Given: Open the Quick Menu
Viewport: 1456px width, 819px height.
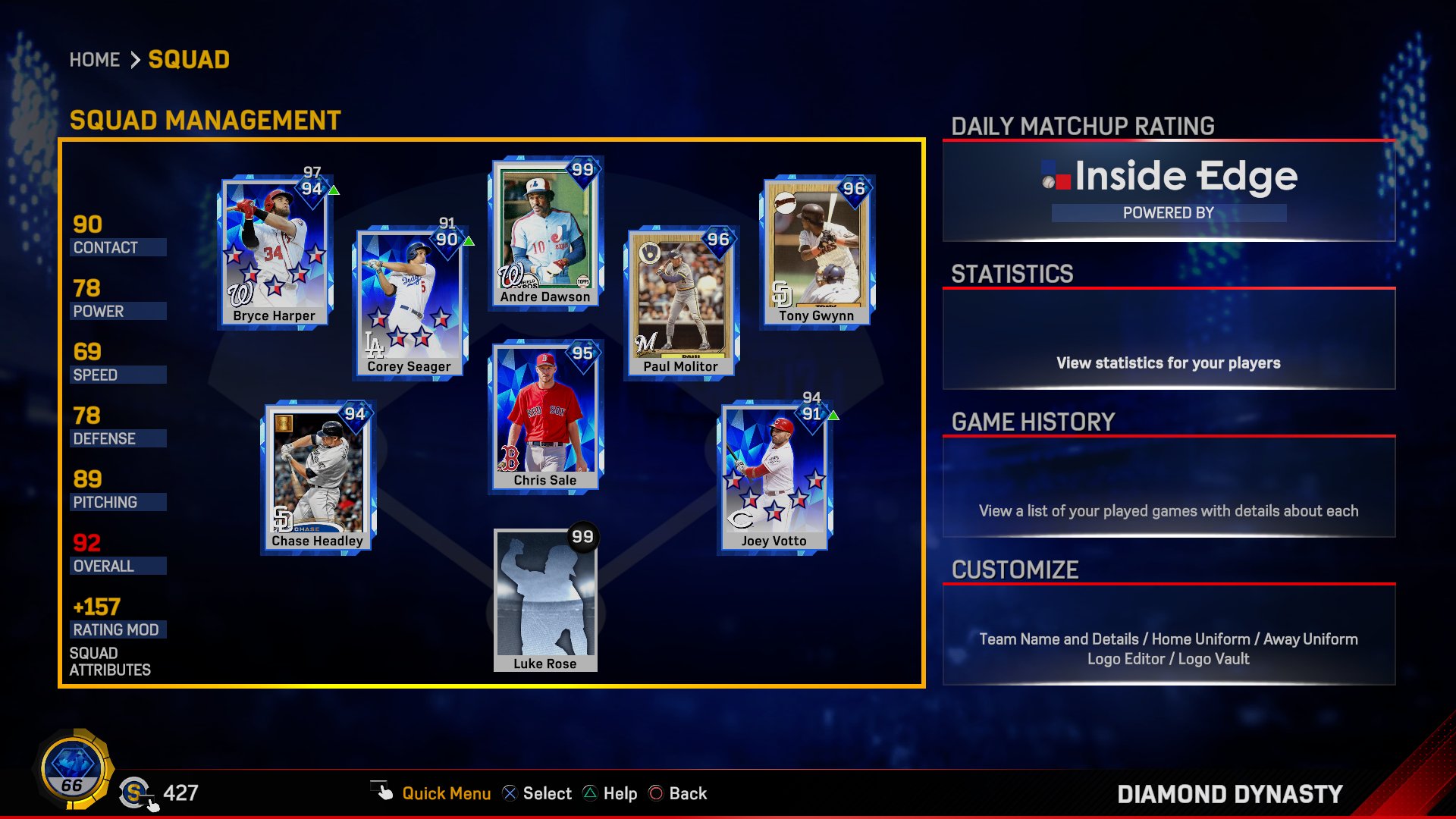Looking at the screenshot, I should 446,793.
